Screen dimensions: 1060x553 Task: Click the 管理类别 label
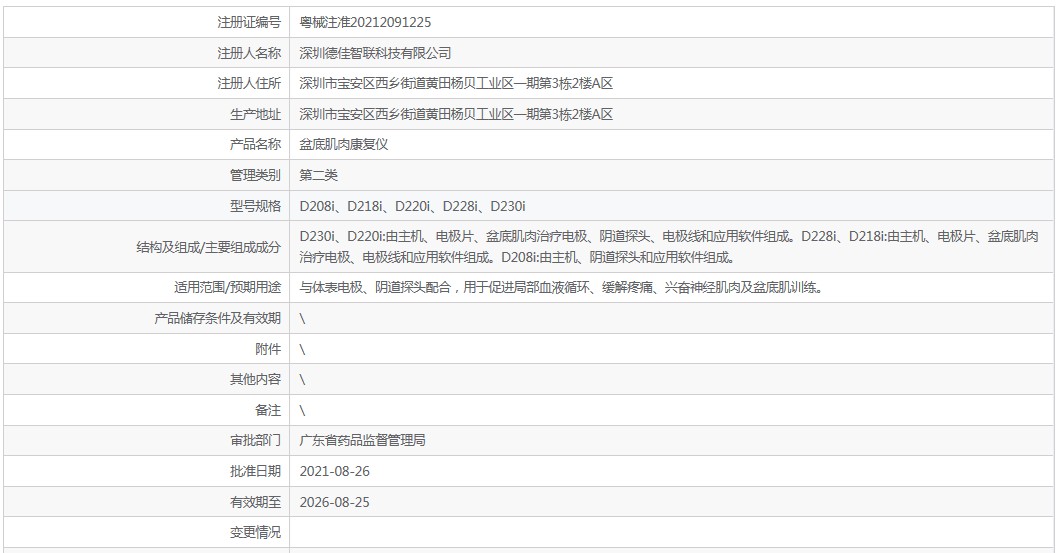255,175
